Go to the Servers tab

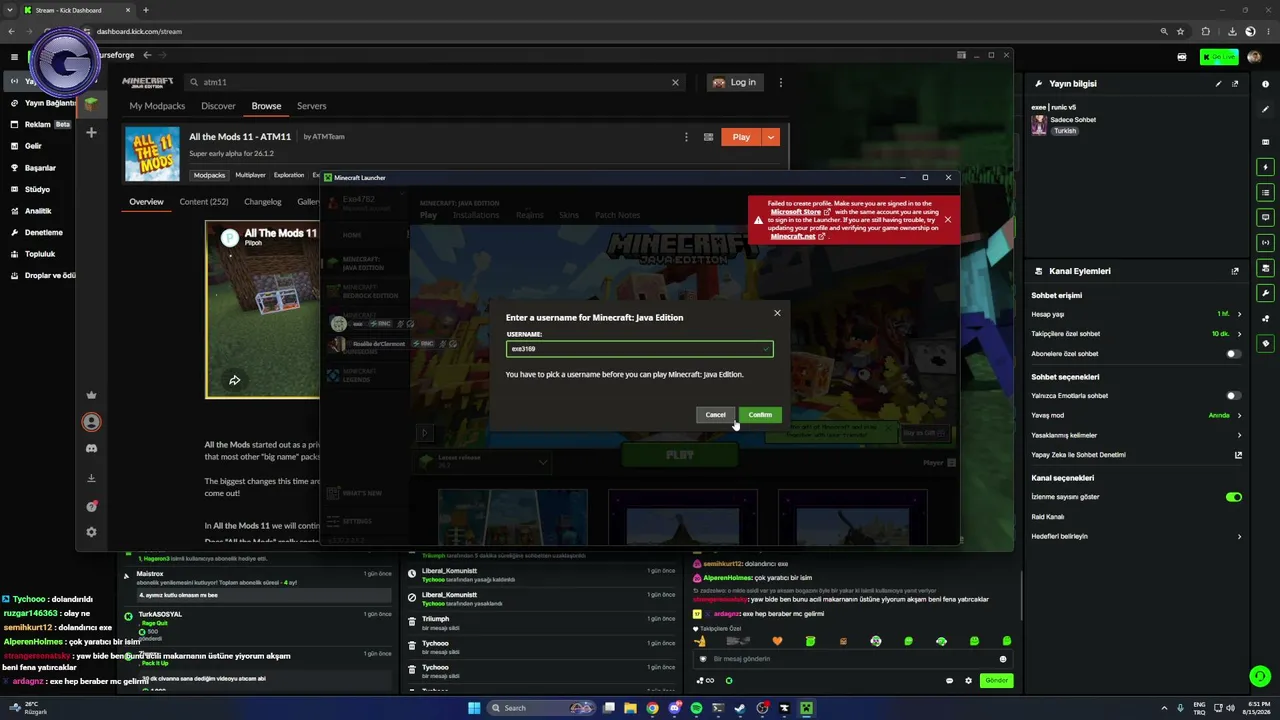(x=311, y=106)
